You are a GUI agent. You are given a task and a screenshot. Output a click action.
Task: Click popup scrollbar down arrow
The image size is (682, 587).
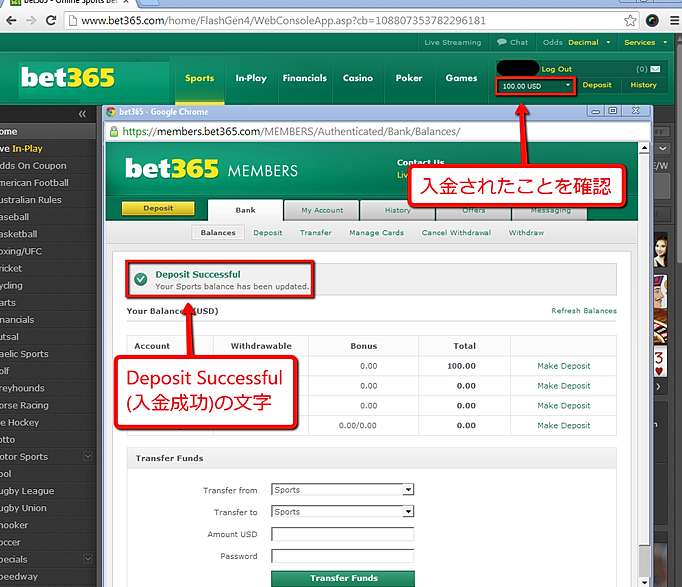644,582
